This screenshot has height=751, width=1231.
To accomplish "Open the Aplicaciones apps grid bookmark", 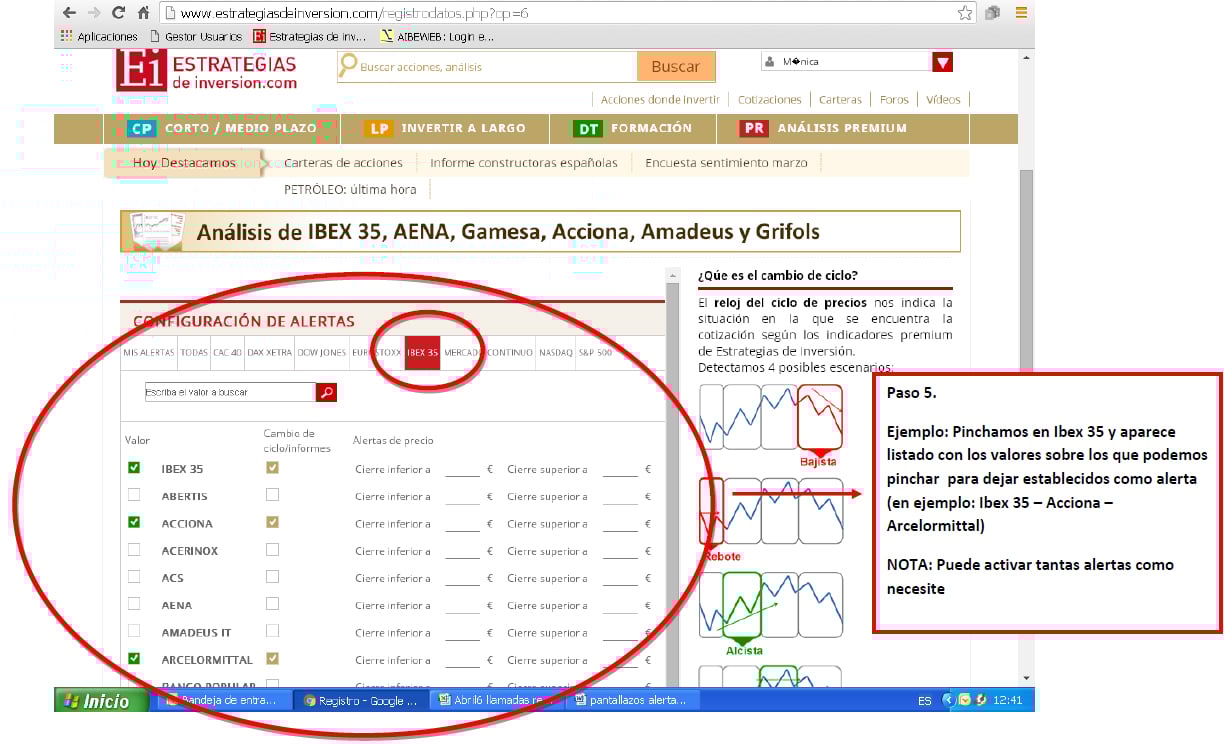I will 99,36.
